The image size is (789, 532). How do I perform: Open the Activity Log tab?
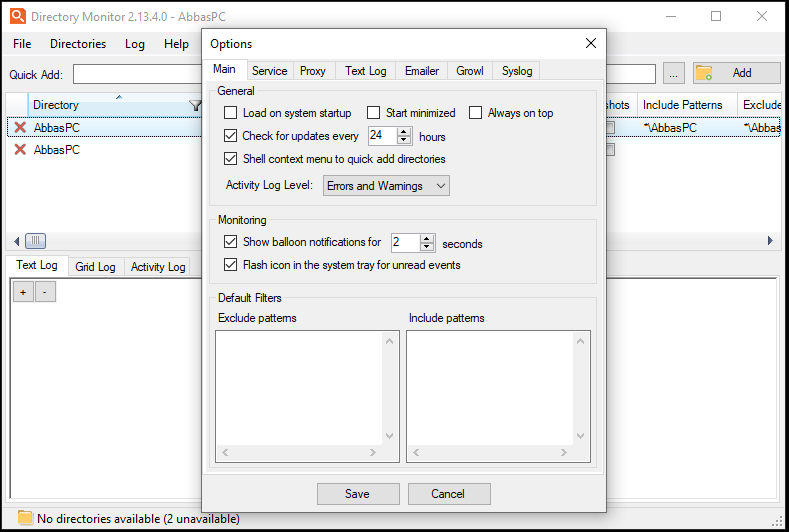(158, 267)
